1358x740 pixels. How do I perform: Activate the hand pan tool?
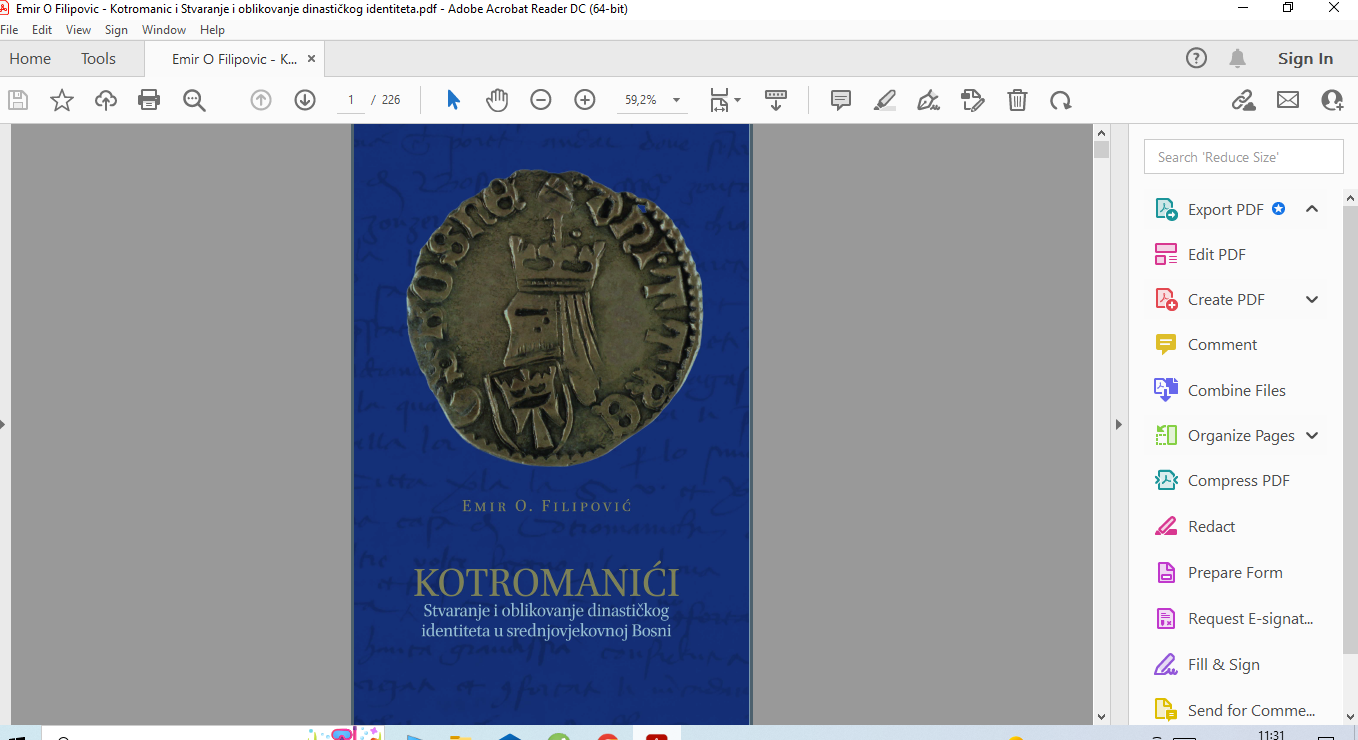[x=497, y=100]
